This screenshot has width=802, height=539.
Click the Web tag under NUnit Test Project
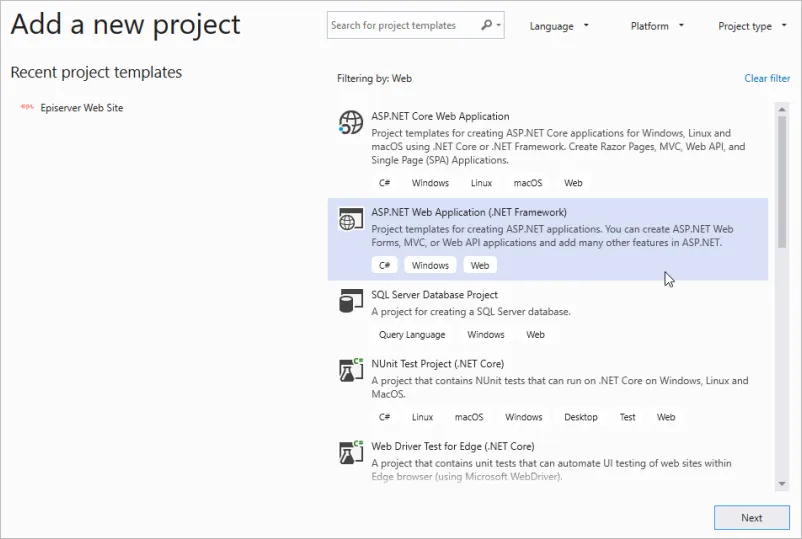666,417
